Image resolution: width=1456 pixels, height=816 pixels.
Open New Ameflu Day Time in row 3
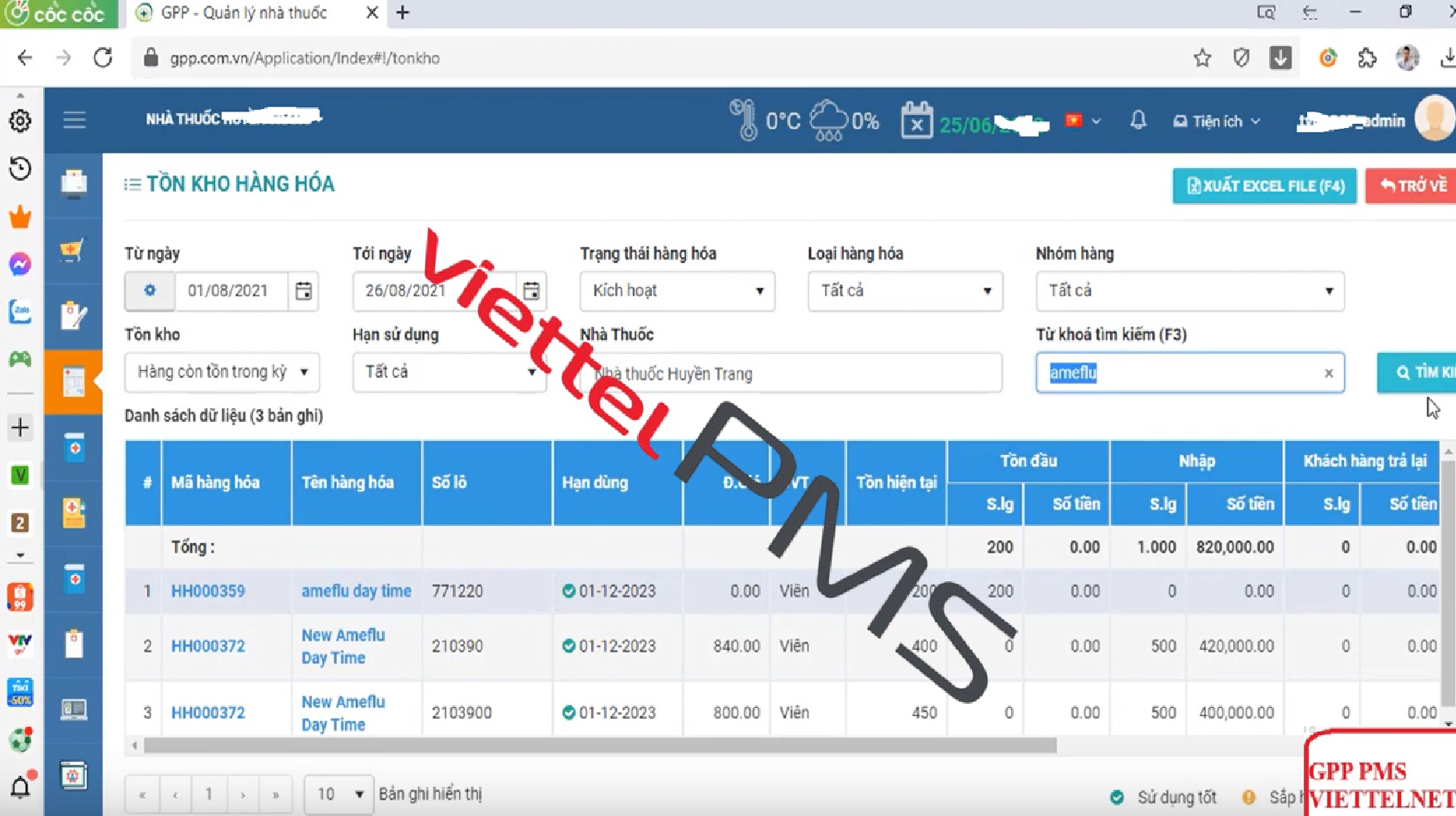pyautogui.click(x=343, y=713)
